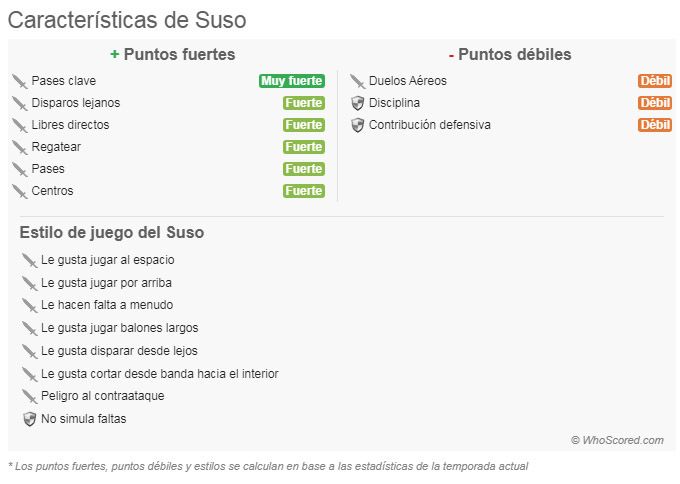Viewport: 680px width, 484px height.
Task: Click the Estilo de juego del Suso heading
Action: (x=112, y=232)
